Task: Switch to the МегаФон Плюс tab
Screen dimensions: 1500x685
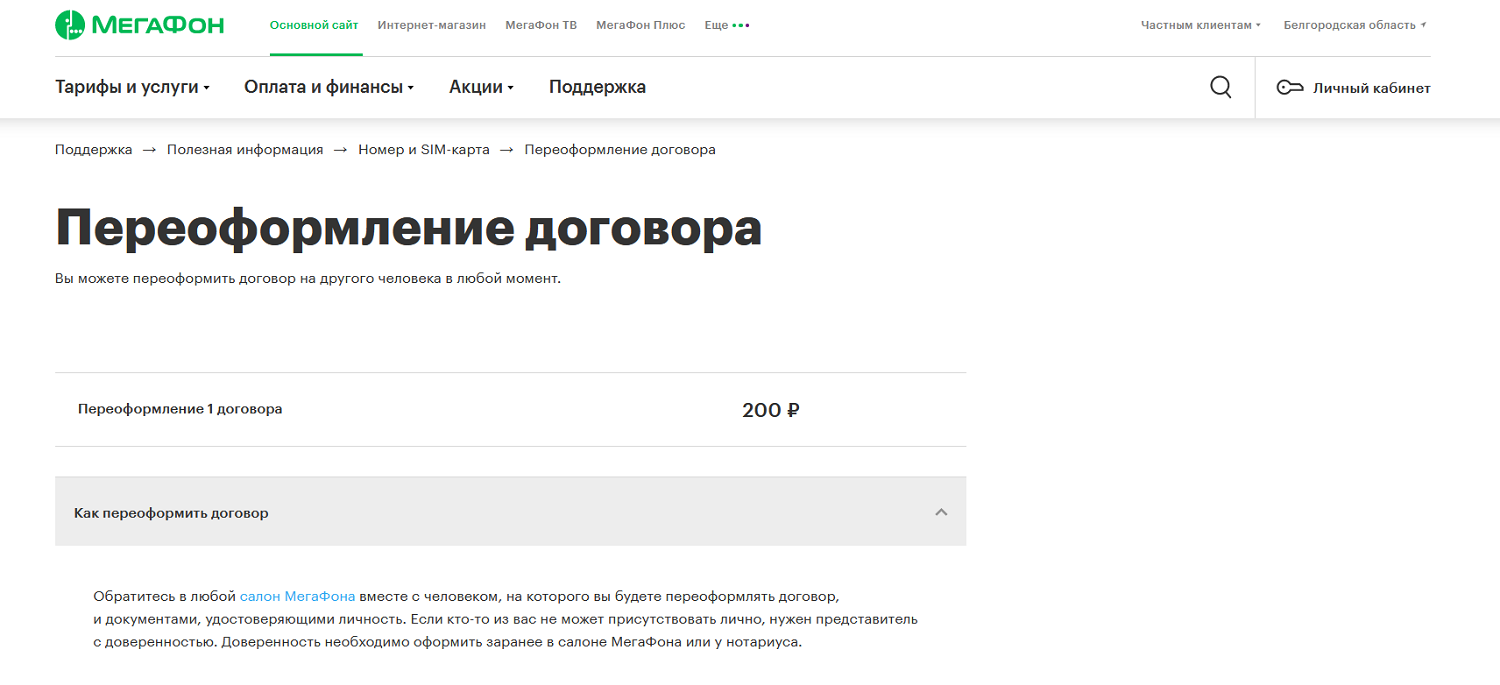Action: [x=641, y=25]
